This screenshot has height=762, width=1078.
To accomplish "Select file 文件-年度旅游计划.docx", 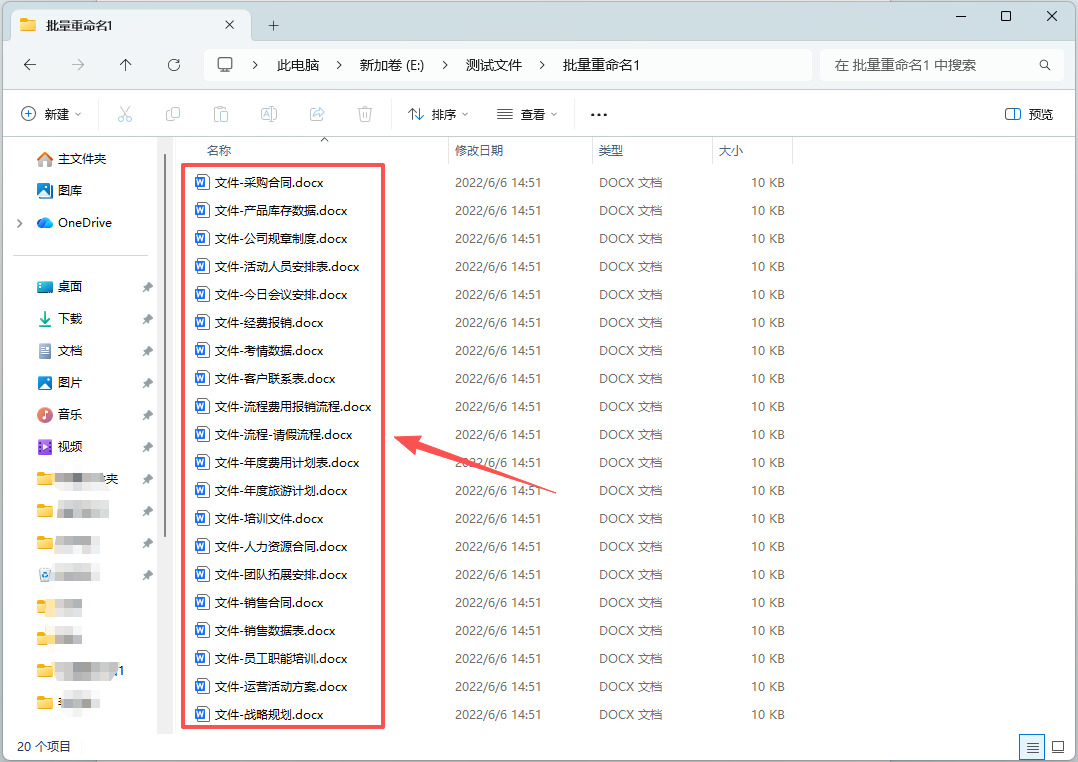I will [271, 490].
